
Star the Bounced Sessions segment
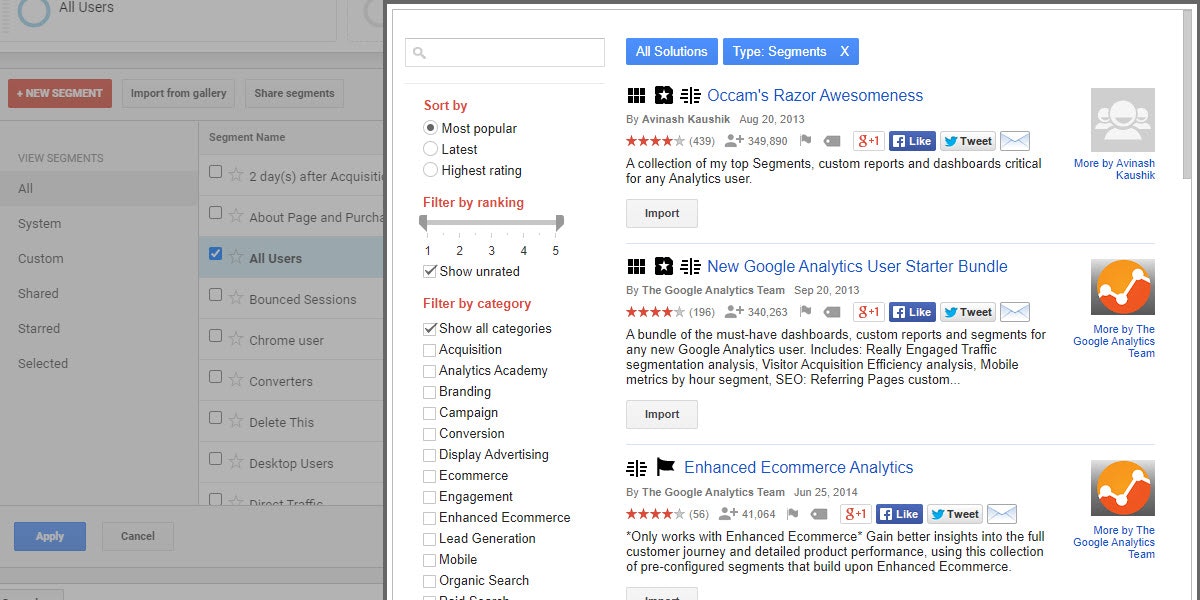(236, 298)
